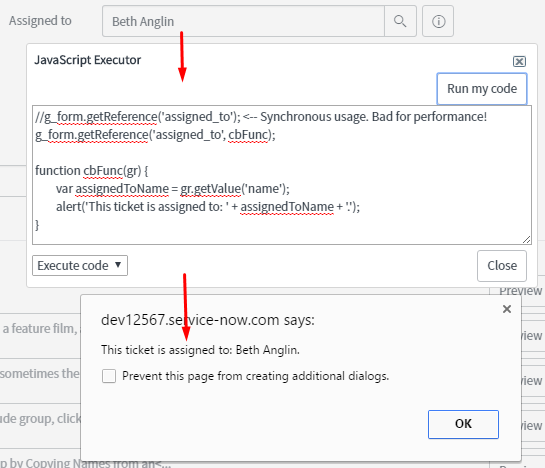Check Prevent this page from creating dialogs
Viewport: 545px width, 468px height.
(x=109, y=376)
